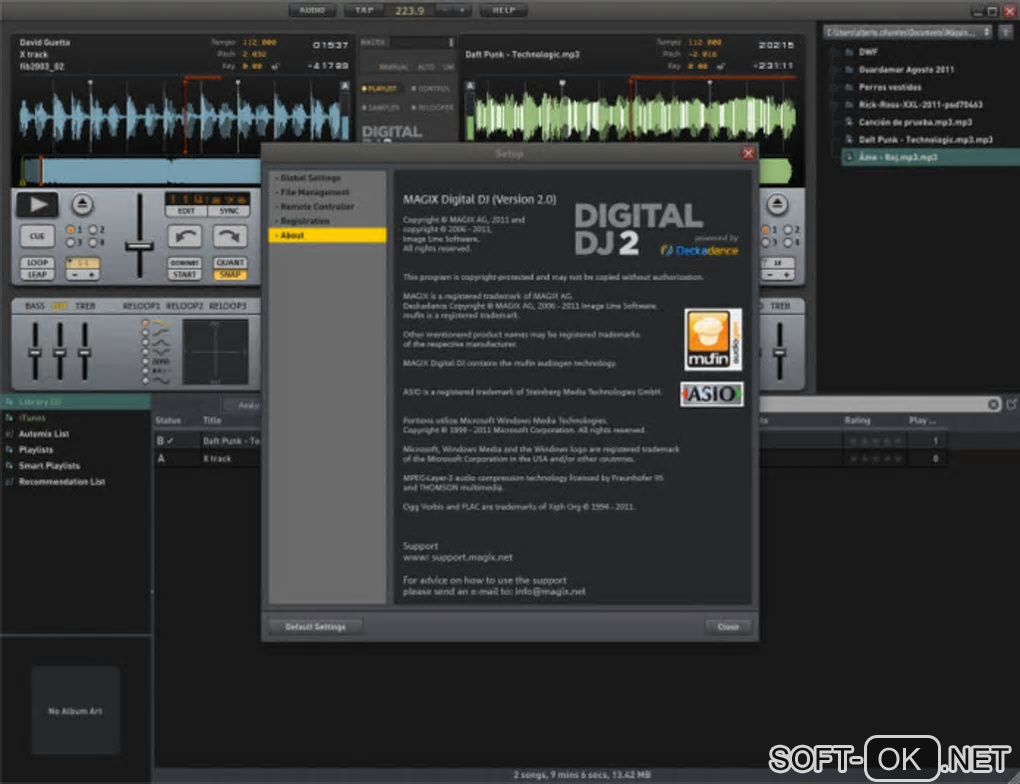Expand Perros vestidos folder
The image size is (1020, 784).
(834, 87)
